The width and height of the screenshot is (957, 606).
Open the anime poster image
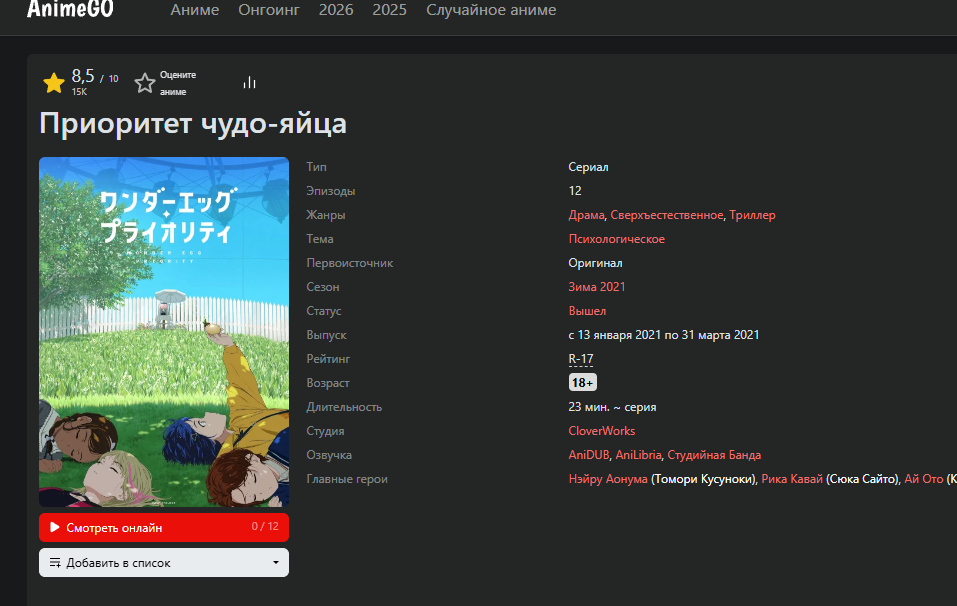pos(164,332)
